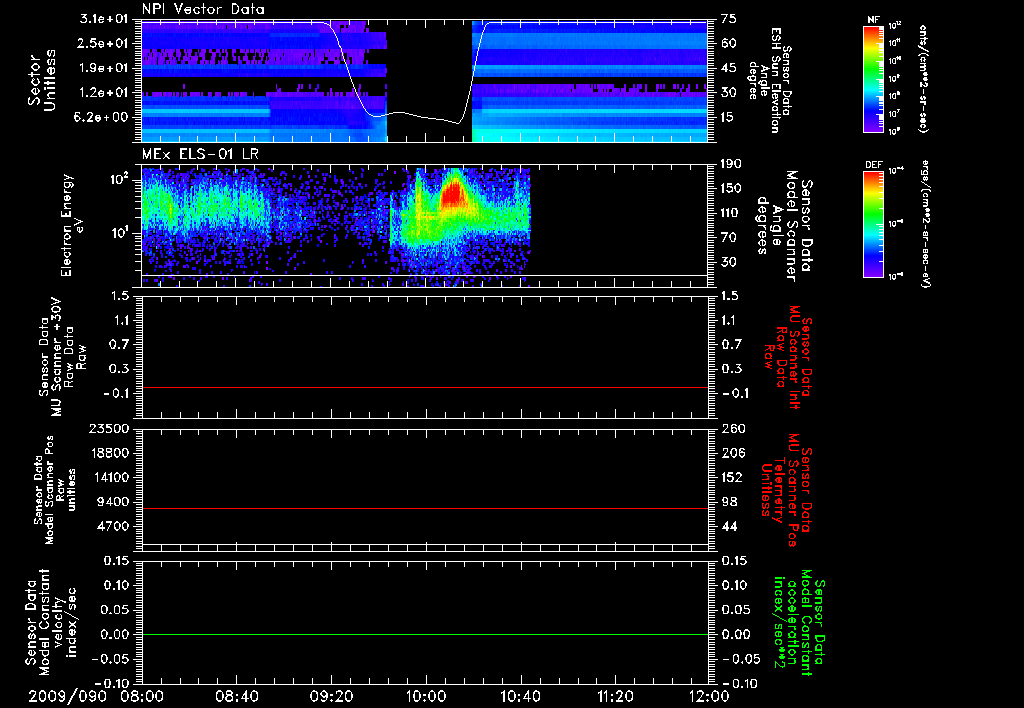Click the "Model Scanner Pos Raw" axis title
1024x708 pixels.
coord(55,490)
